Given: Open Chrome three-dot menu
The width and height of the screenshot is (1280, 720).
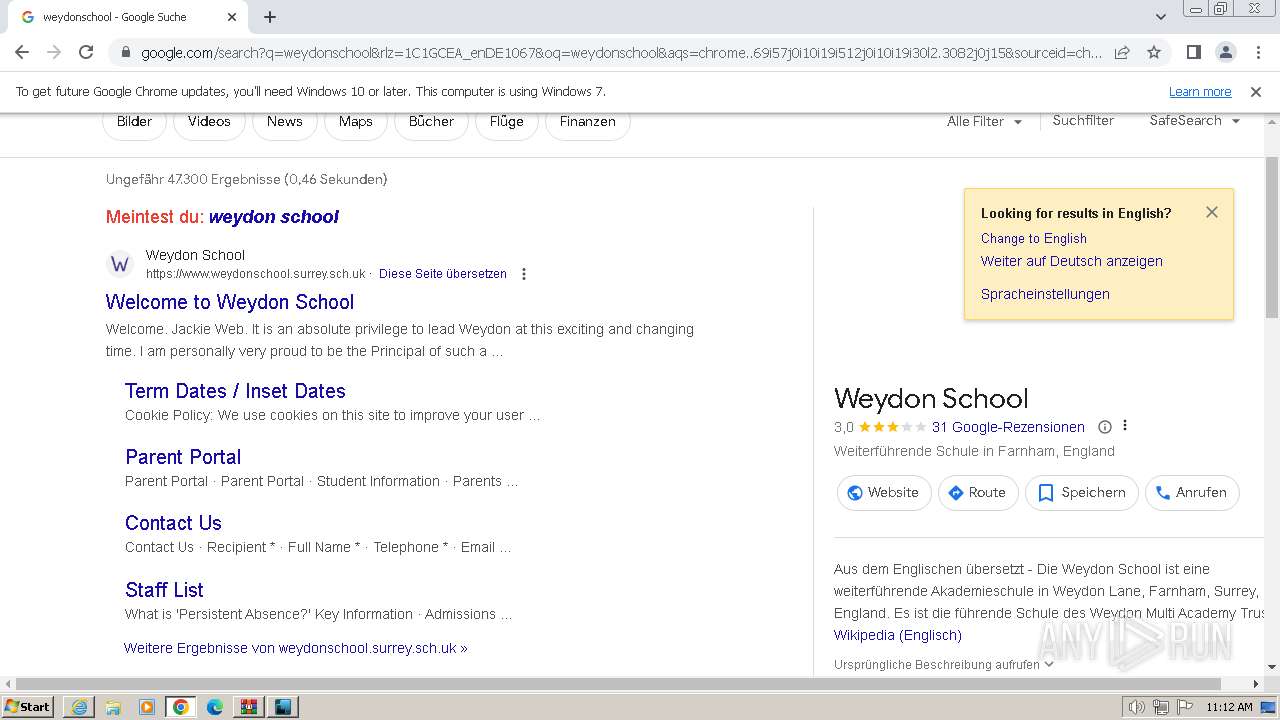Looking at the screenshot, I should (x=1257, y=52).
